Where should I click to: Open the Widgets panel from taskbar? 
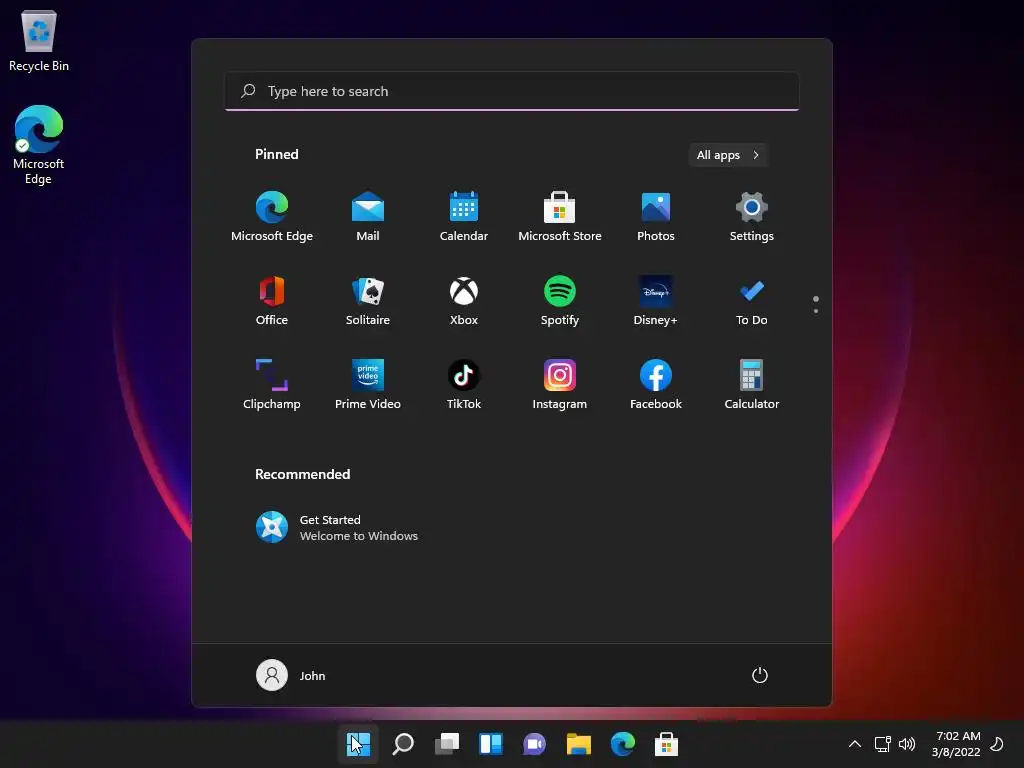point(490,744)
